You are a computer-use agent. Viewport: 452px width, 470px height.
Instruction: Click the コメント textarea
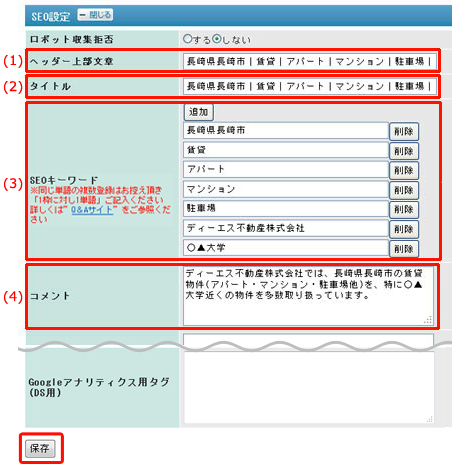pyautogui.click(x=308, y=296)
